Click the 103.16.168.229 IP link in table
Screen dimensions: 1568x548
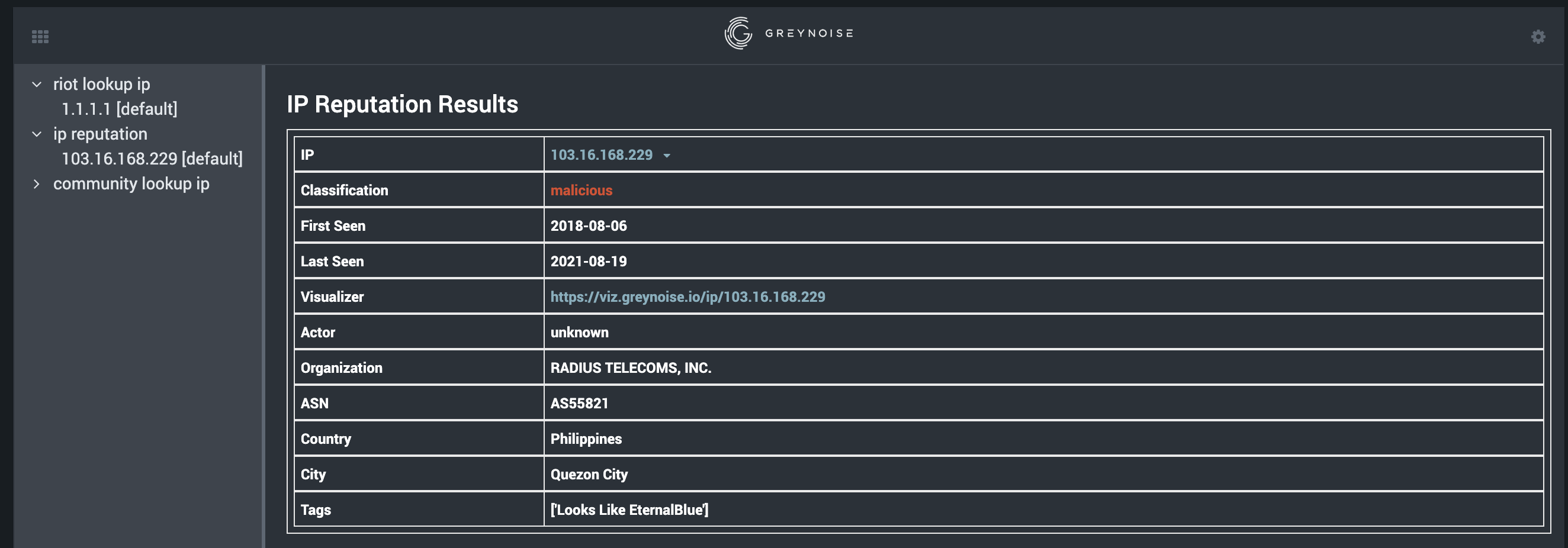(x=602, y=155)
